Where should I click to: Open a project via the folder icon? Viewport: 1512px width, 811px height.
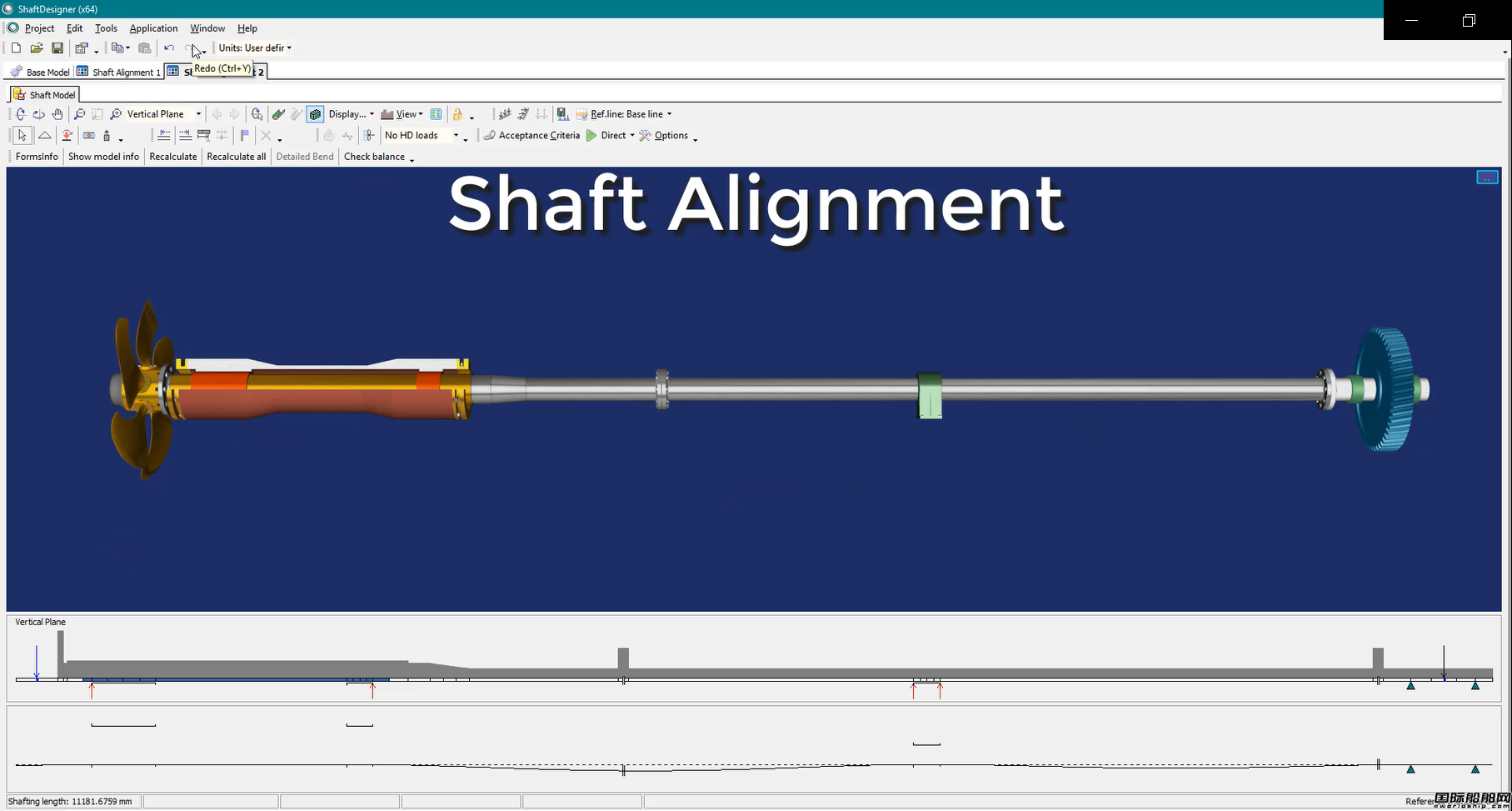click(x=37, y=48)
